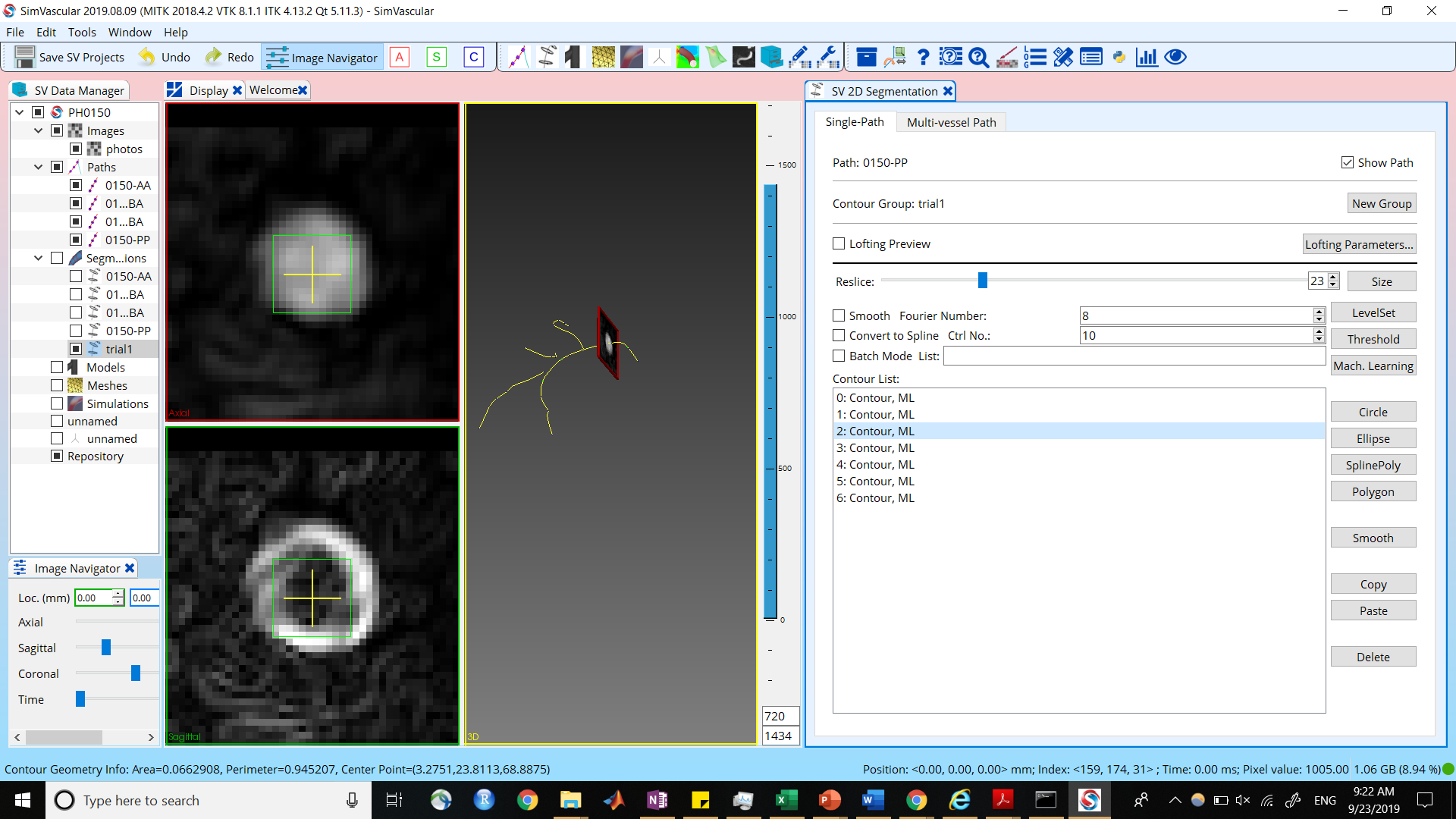1456x819 pixels.
Task: Check the Meshes visibility checkbox
Action: tap(57, 385)
